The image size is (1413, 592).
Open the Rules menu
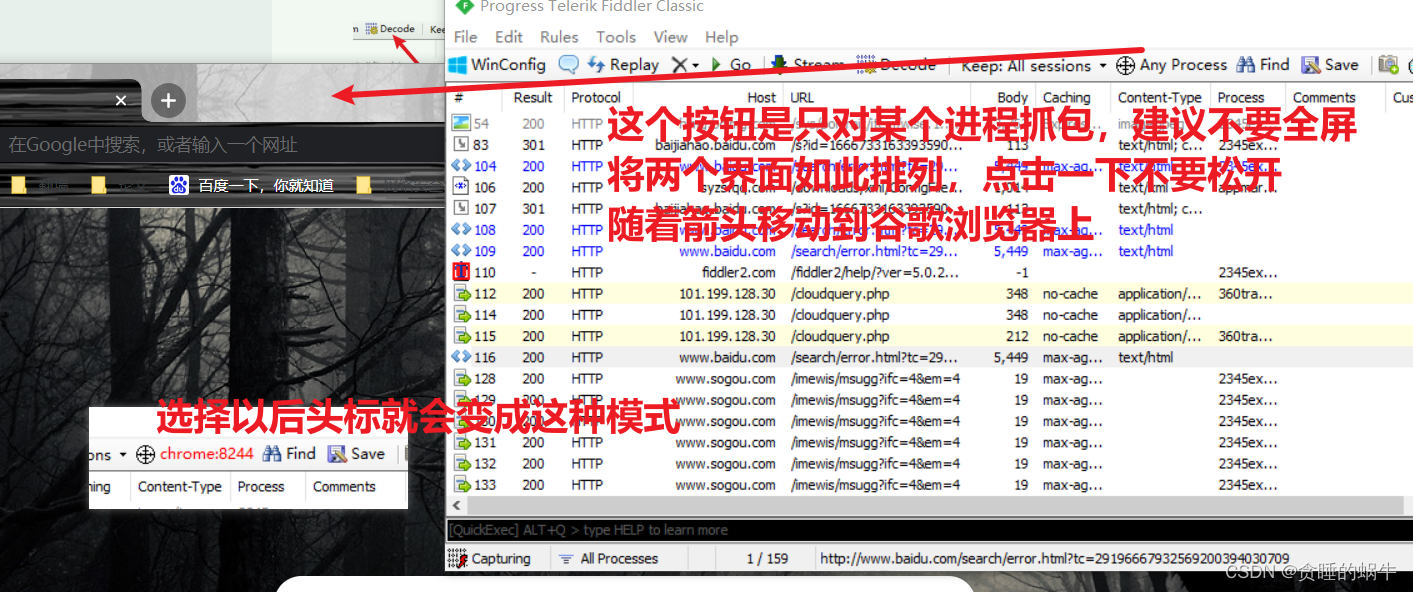(559, 37)
